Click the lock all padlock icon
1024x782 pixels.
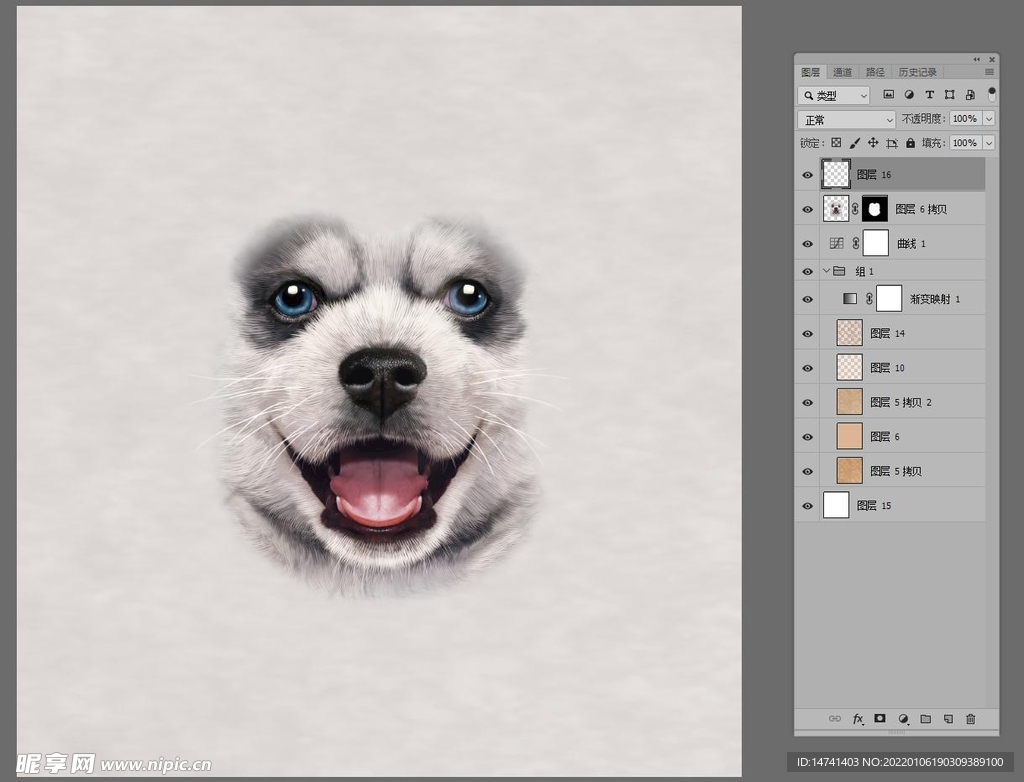pyautogui.click(x=909, y=143)
